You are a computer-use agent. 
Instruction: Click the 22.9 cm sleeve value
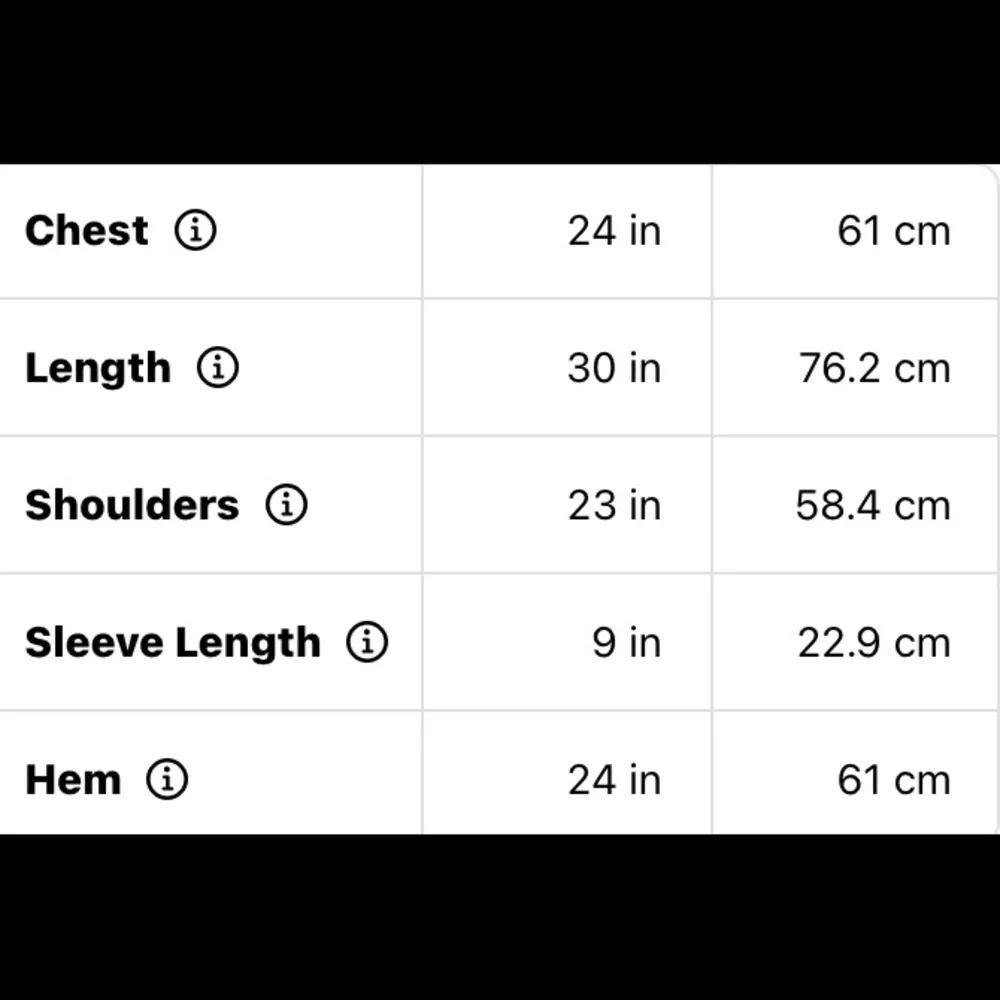(874, 642)
